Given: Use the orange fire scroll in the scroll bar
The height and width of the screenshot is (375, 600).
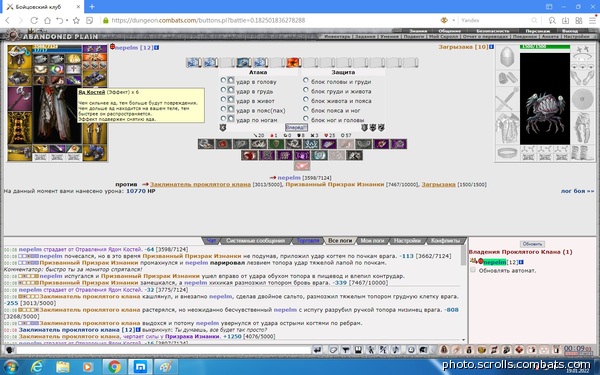Looking at the screenshot, I should point(292,62).
